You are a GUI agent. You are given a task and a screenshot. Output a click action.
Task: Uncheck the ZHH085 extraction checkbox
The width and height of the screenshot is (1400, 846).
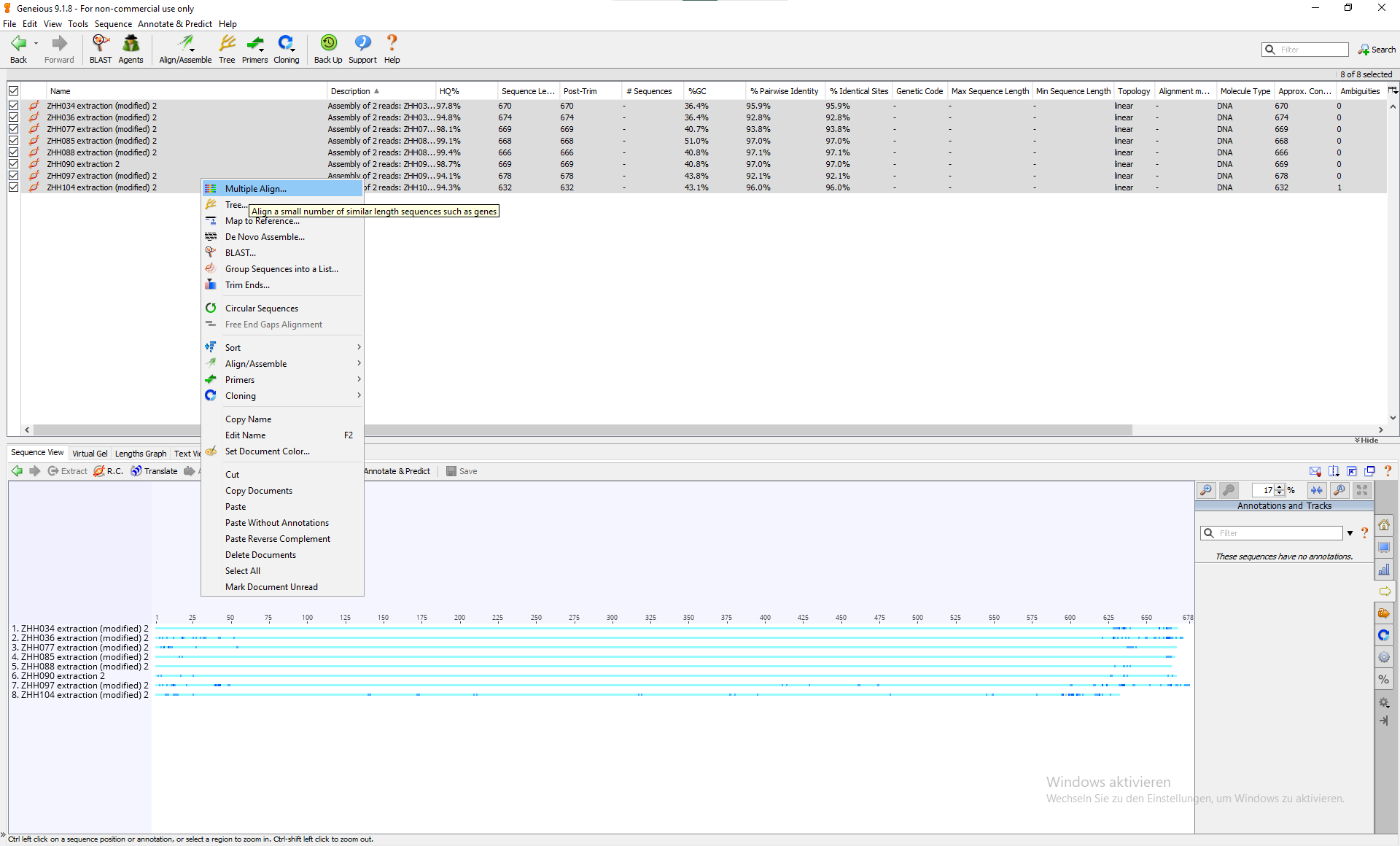13,141
